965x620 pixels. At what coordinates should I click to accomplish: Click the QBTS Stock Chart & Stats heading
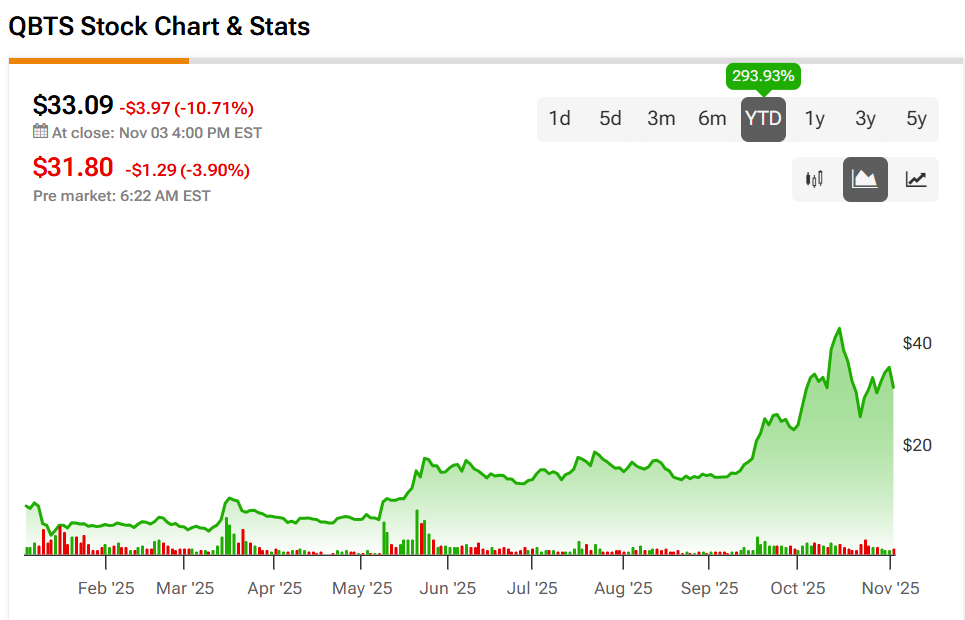click(160, 27)
